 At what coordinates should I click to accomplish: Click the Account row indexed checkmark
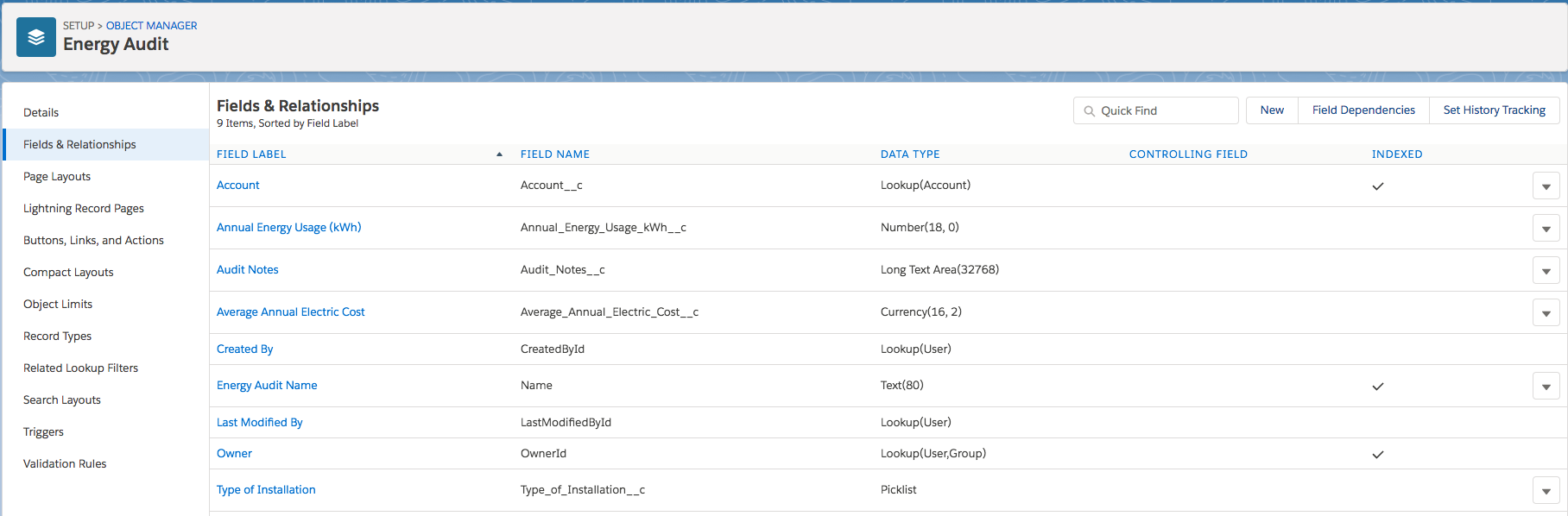1378,186
